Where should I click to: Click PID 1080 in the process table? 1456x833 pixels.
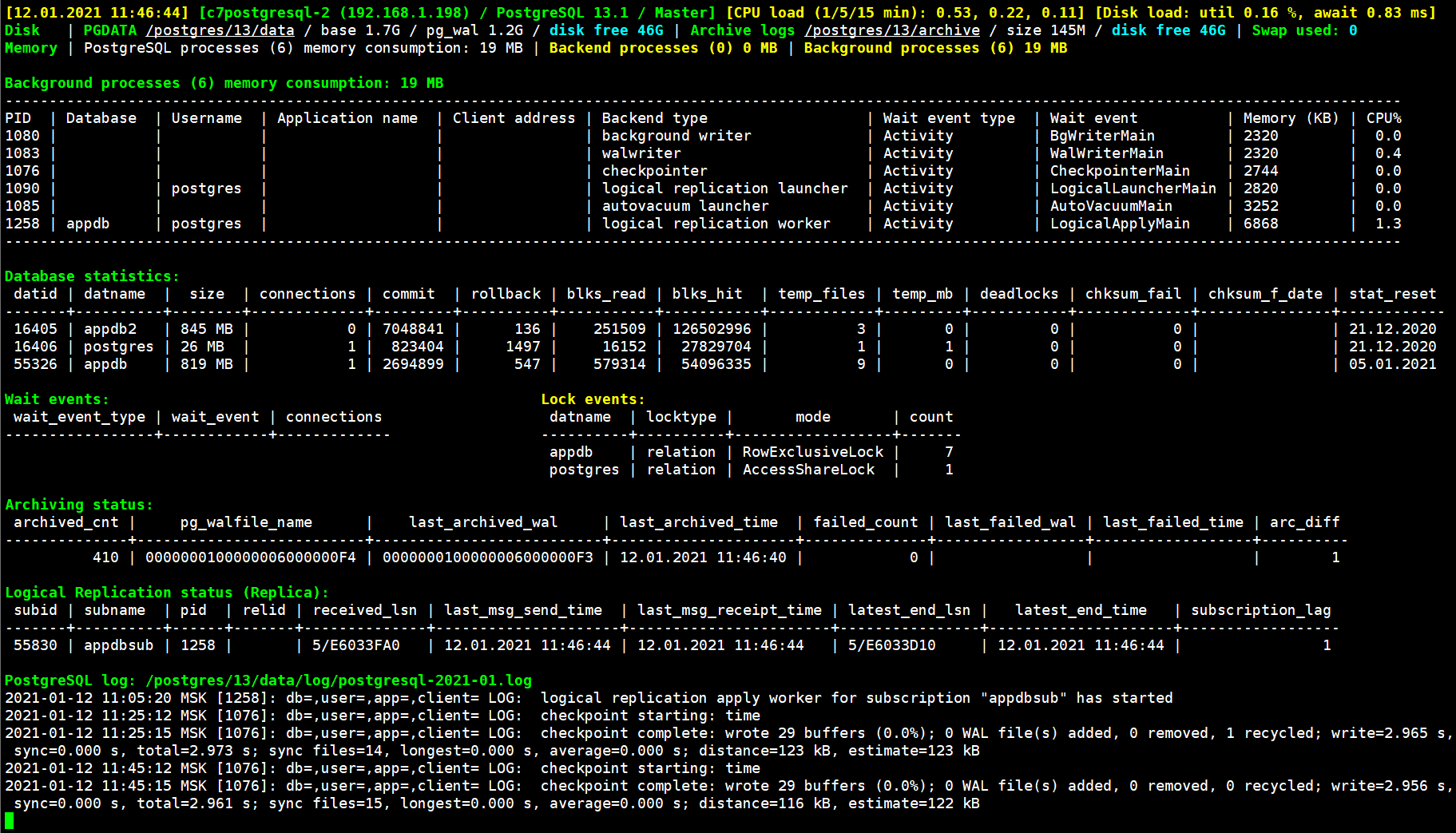[x=22, y=136]
